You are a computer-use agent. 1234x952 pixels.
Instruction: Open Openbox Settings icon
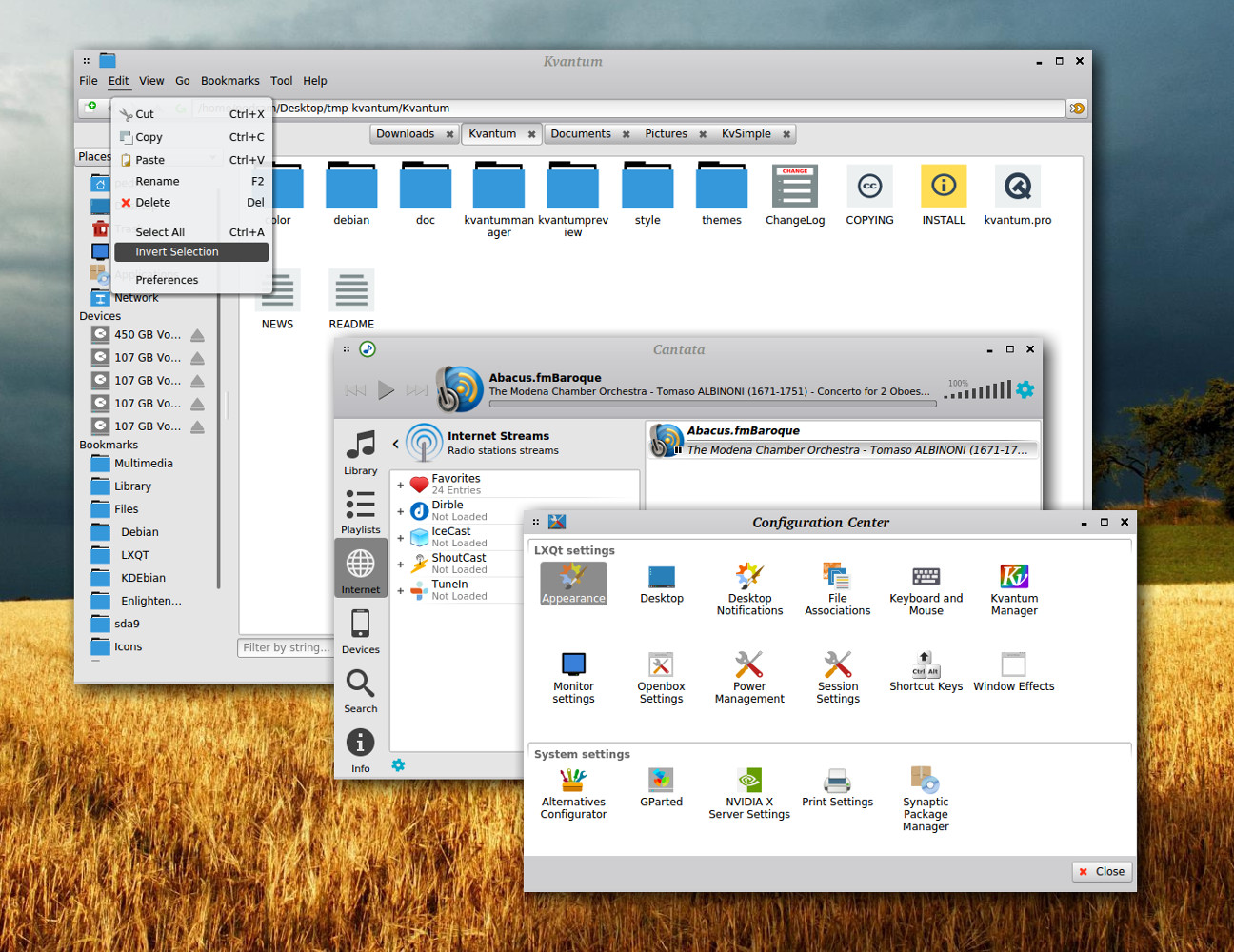coord(661,677)
